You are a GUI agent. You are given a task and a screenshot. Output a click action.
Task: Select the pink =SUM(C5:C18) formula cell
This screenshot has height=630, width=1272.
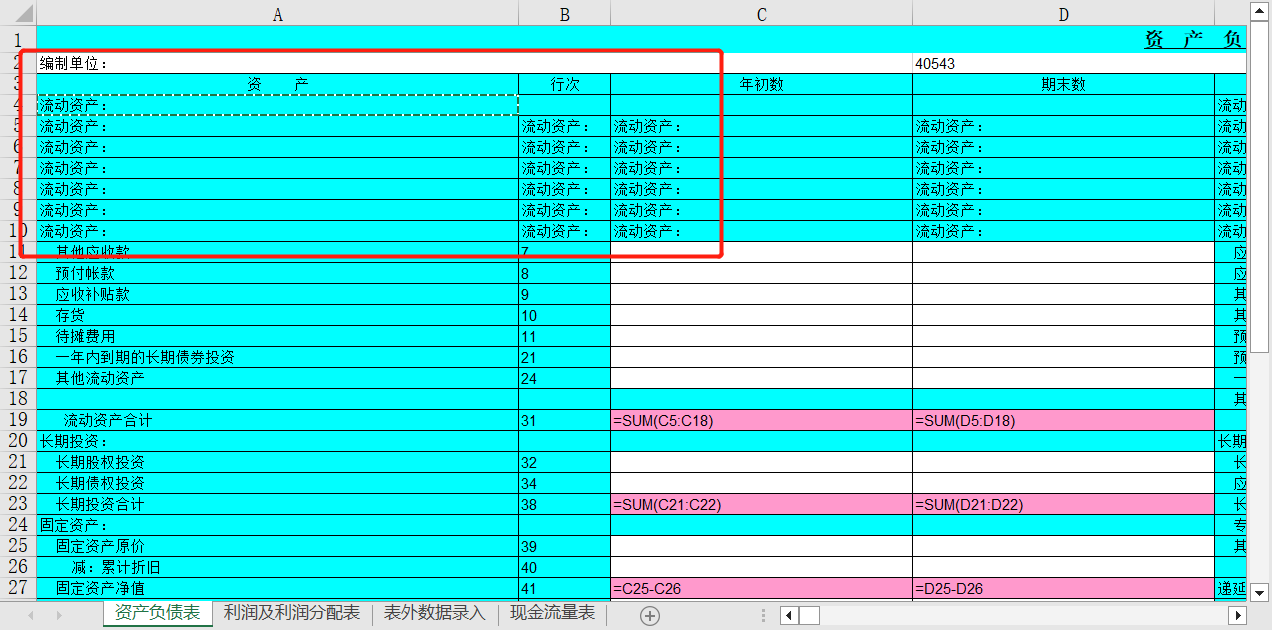761,420
